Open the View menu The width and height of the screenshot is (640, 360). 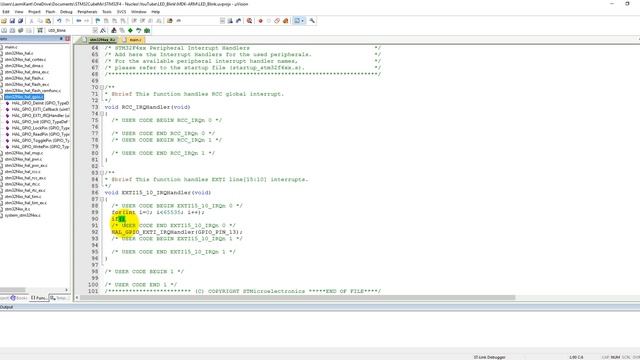[x=19, y=12]
